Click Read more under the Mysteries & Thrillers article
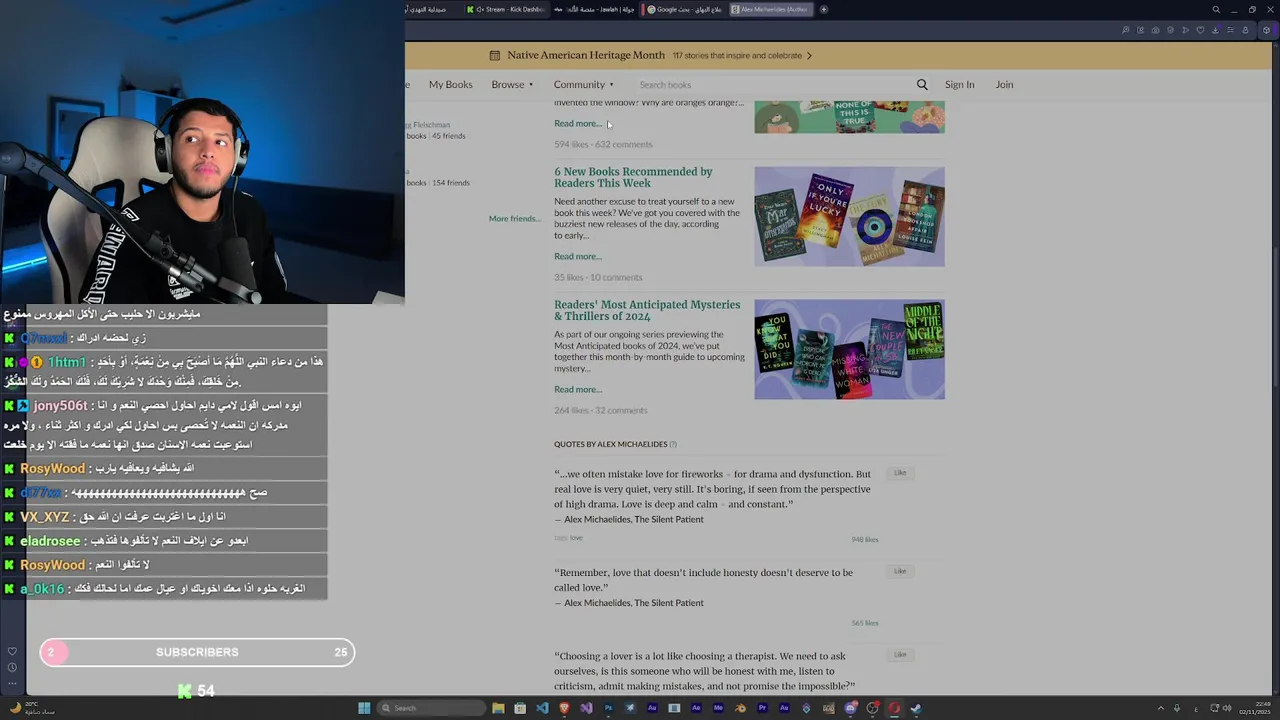The image size is (1280, 720). pos(578,390)
